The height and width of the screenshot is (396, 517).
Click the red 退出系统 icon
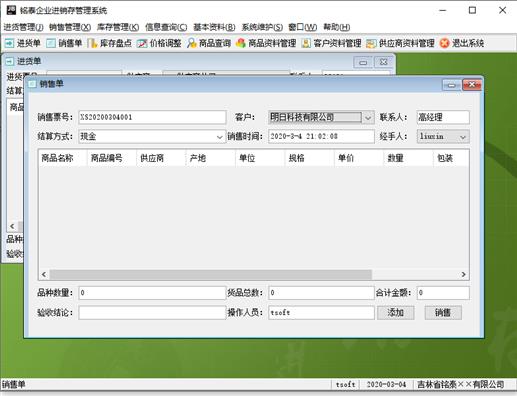(x=444, y=43)
